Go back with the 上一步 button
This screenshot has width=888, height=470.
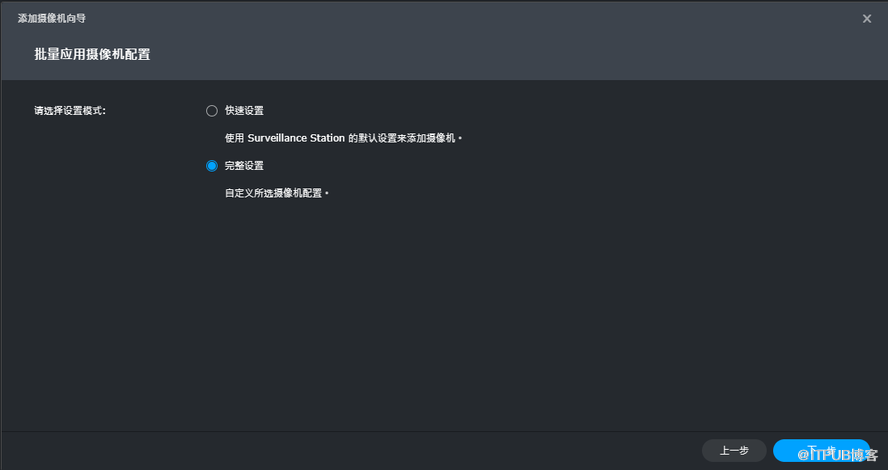click(734, 450)
